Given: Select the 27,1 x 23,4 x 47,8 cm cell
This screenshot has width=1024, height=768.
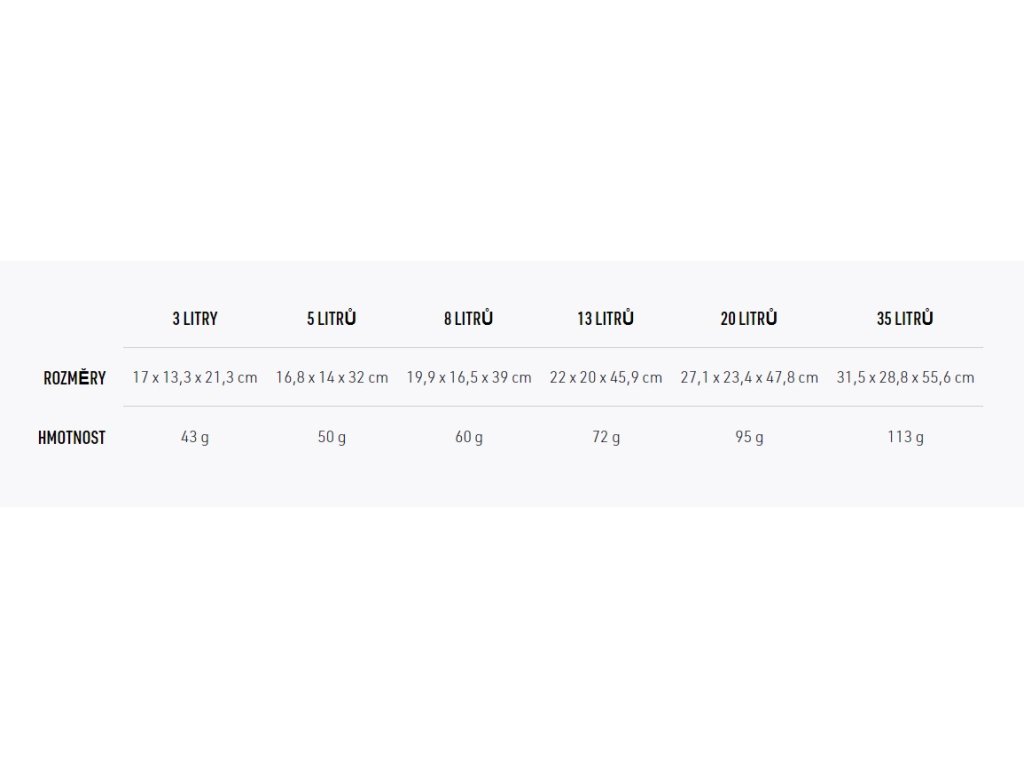Looking at the screenshot, I should click(748, 377).
